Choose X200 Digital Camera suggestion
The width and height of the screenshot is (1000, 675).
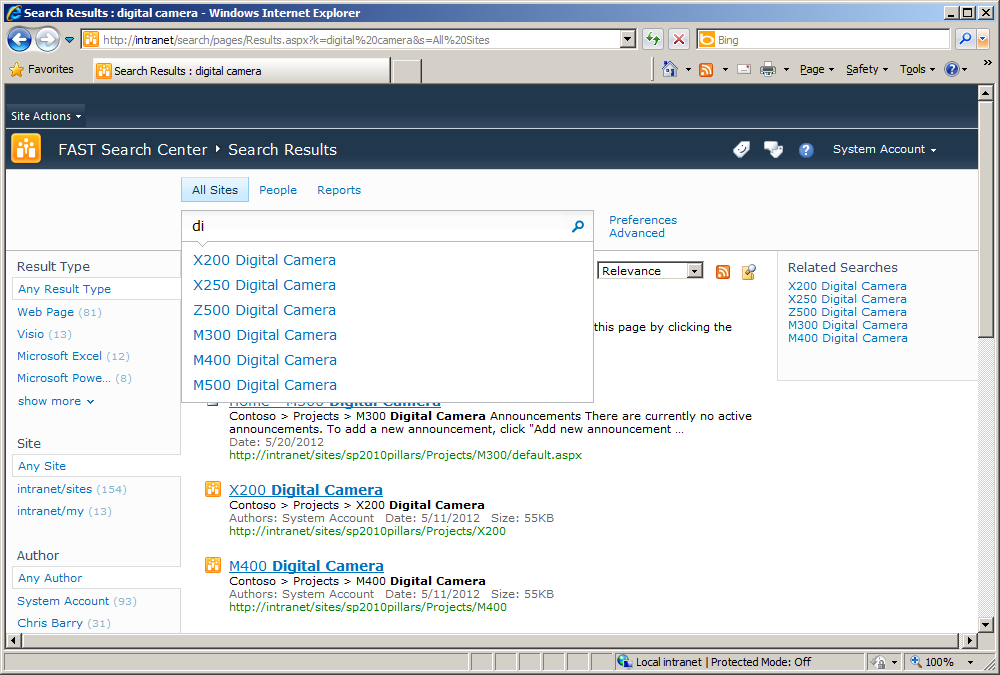[264, 260]
